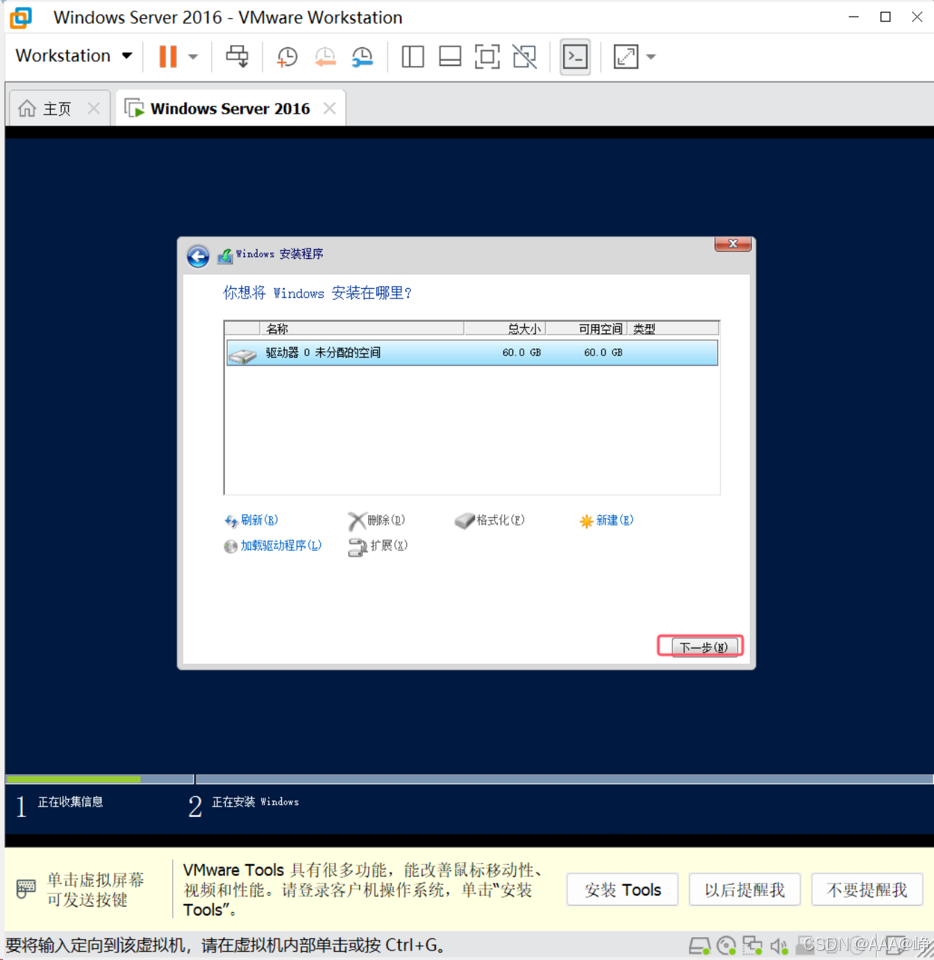934x960 pixels.
Task: Click the 新建(E) link
Action: tap(606, 520)
